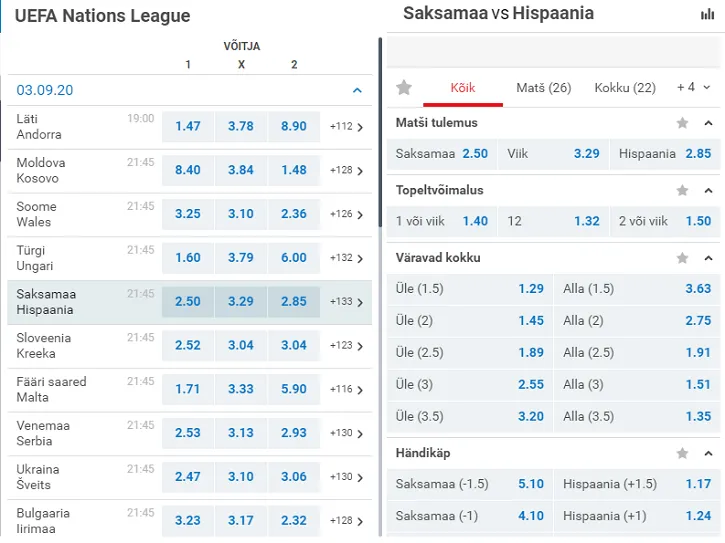
Task: Favorite the Matši tulemus market star
Action: 683,123
